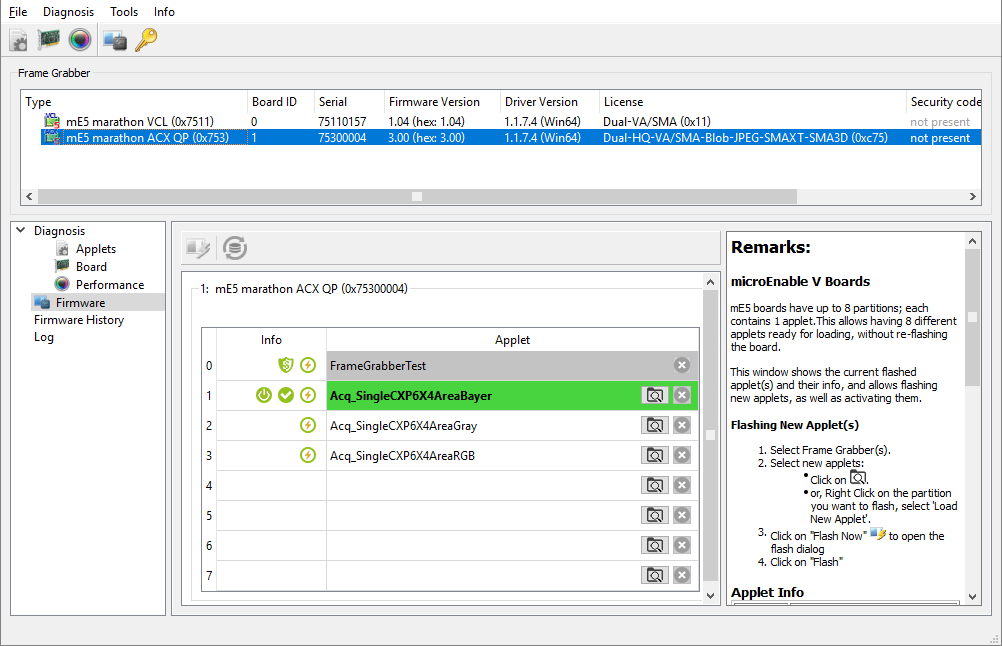Click the lightning icon in partition 2
The image size is (1002, 646).
pos(308,425)
